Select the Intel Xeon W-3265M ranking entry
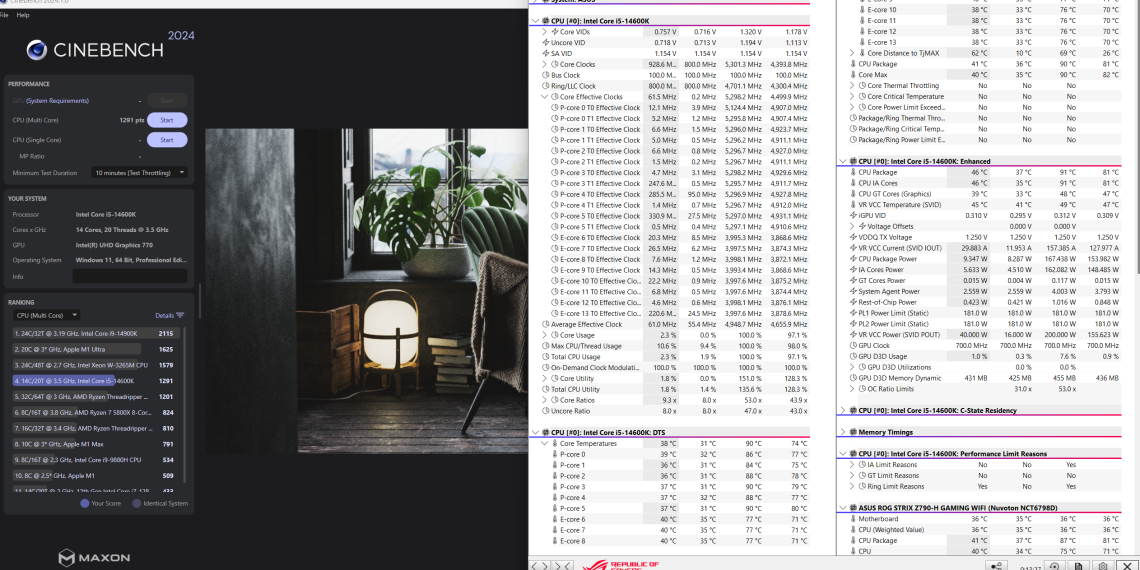 point(95,365)
